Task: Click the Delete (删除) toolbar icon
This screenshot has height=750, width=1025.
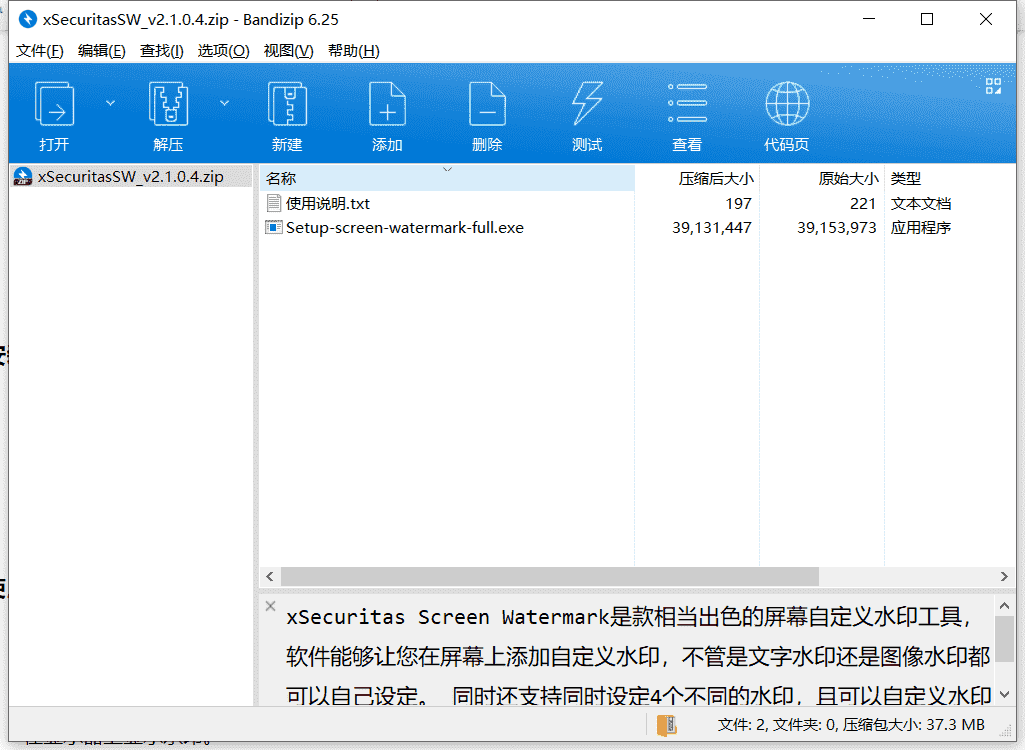Action: point(487,104)
